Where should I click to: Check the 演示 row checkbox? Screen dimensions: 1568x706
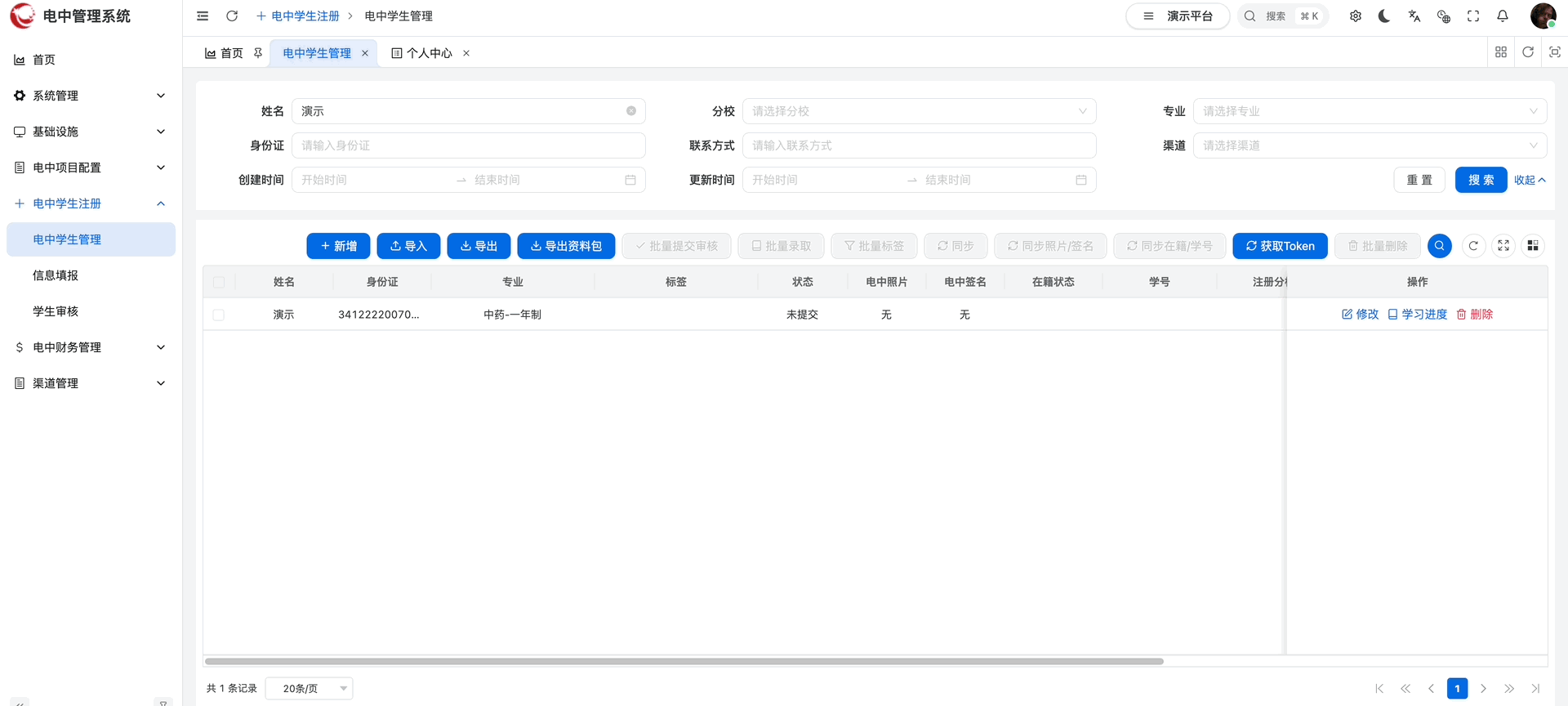(x=219, y=315)
